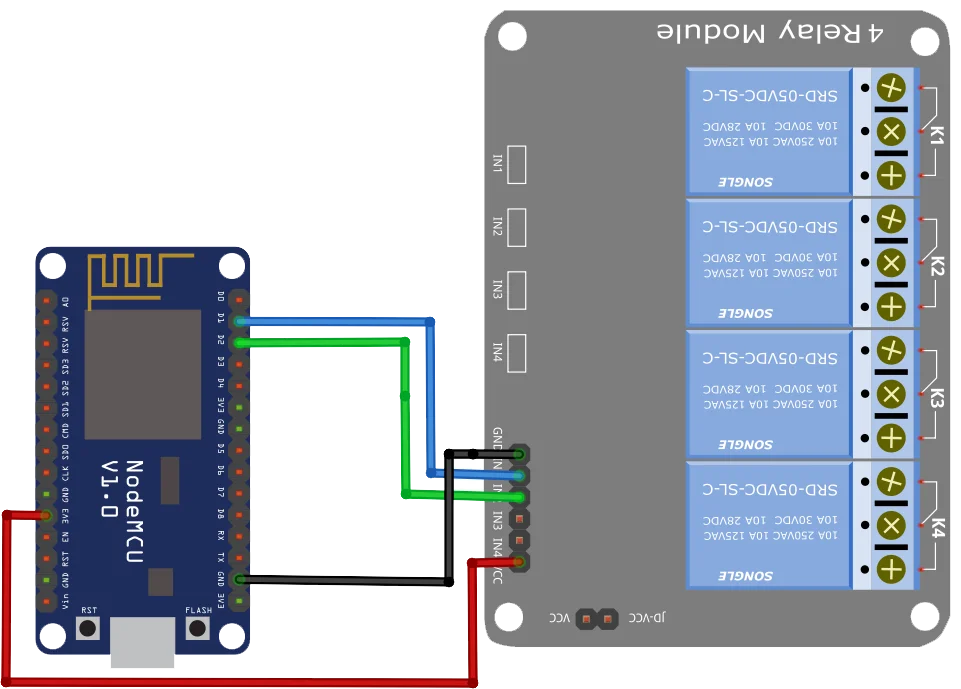
Task: Click the EN pin on the NodeMCU
Action: pos(47,537)
